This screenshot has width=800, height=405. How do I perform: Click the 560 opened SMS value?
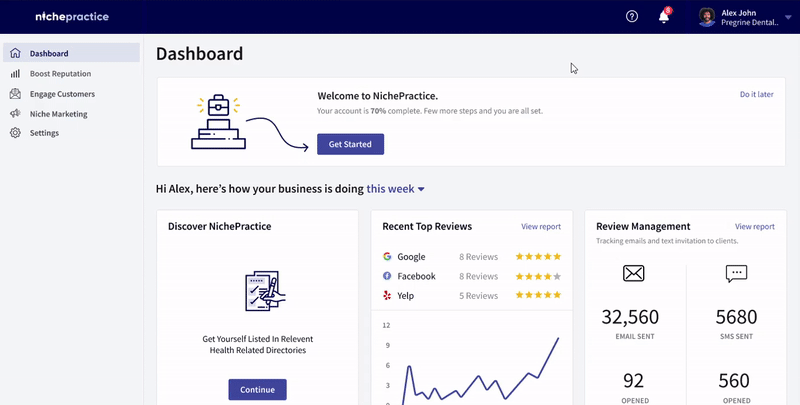click(x=734, y=381)
